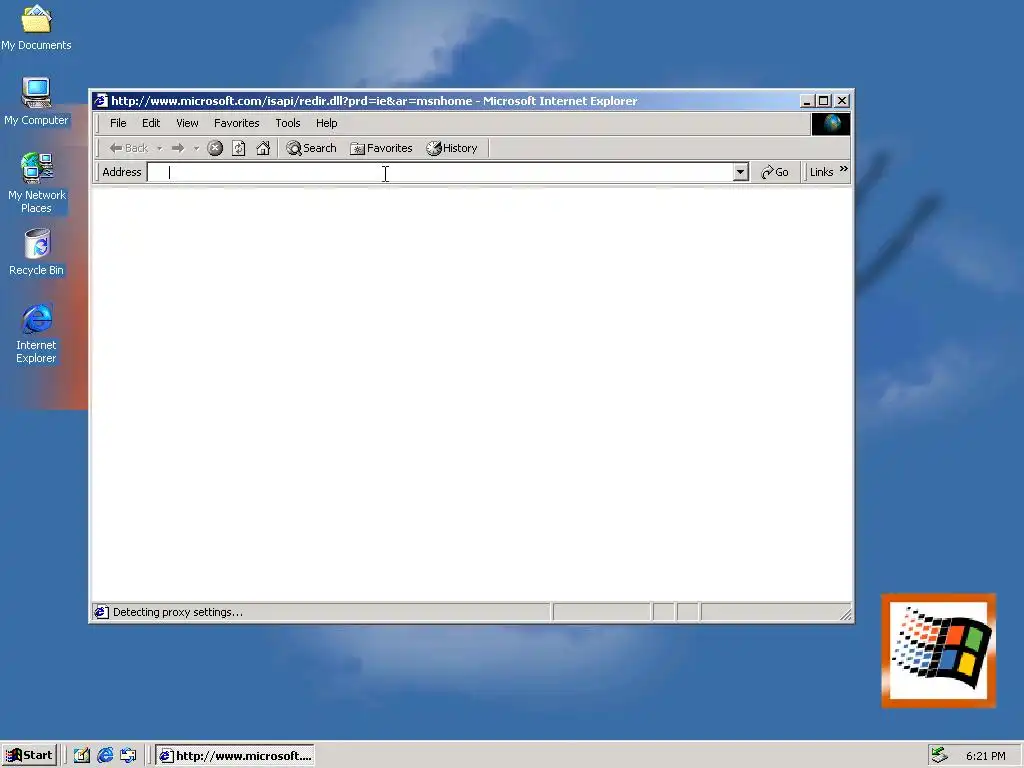The image size is (1024, 768).
Task: Launch Outlook Express from quick launch
Action: point(129,756)
